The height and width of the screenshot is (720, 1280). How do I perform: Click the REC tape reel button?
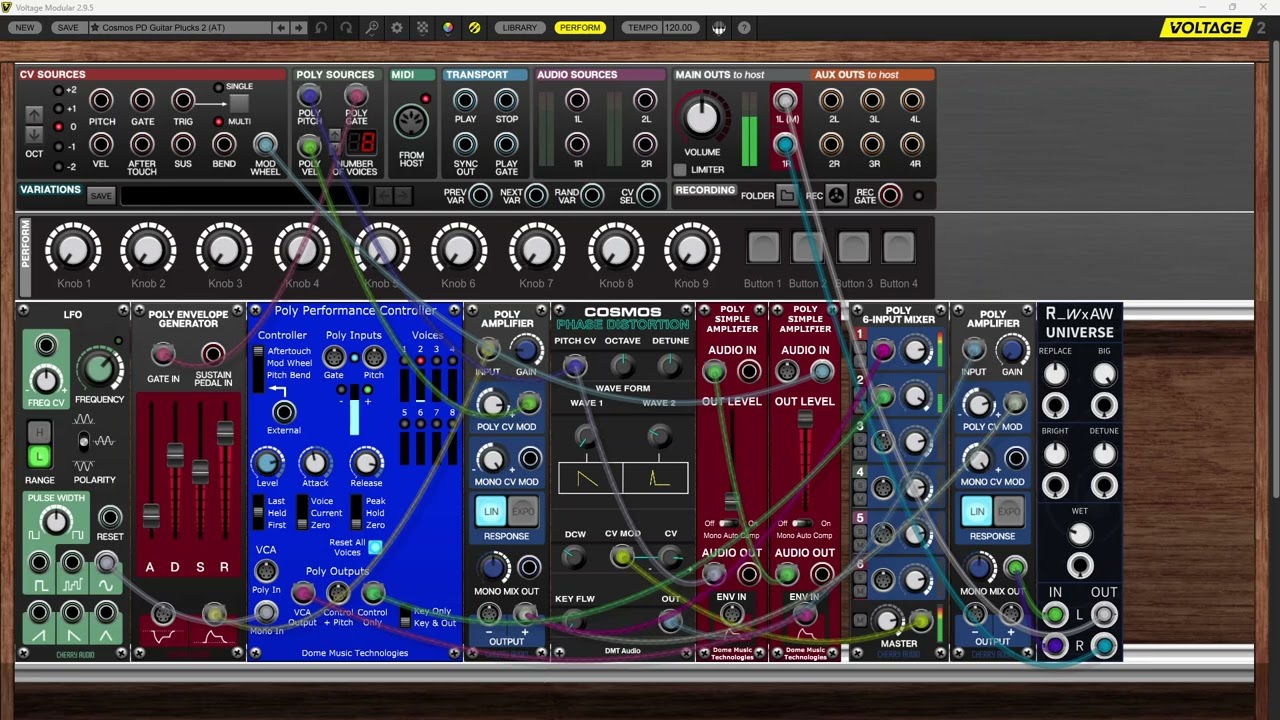pyautogui.click(x=837, y=196)
